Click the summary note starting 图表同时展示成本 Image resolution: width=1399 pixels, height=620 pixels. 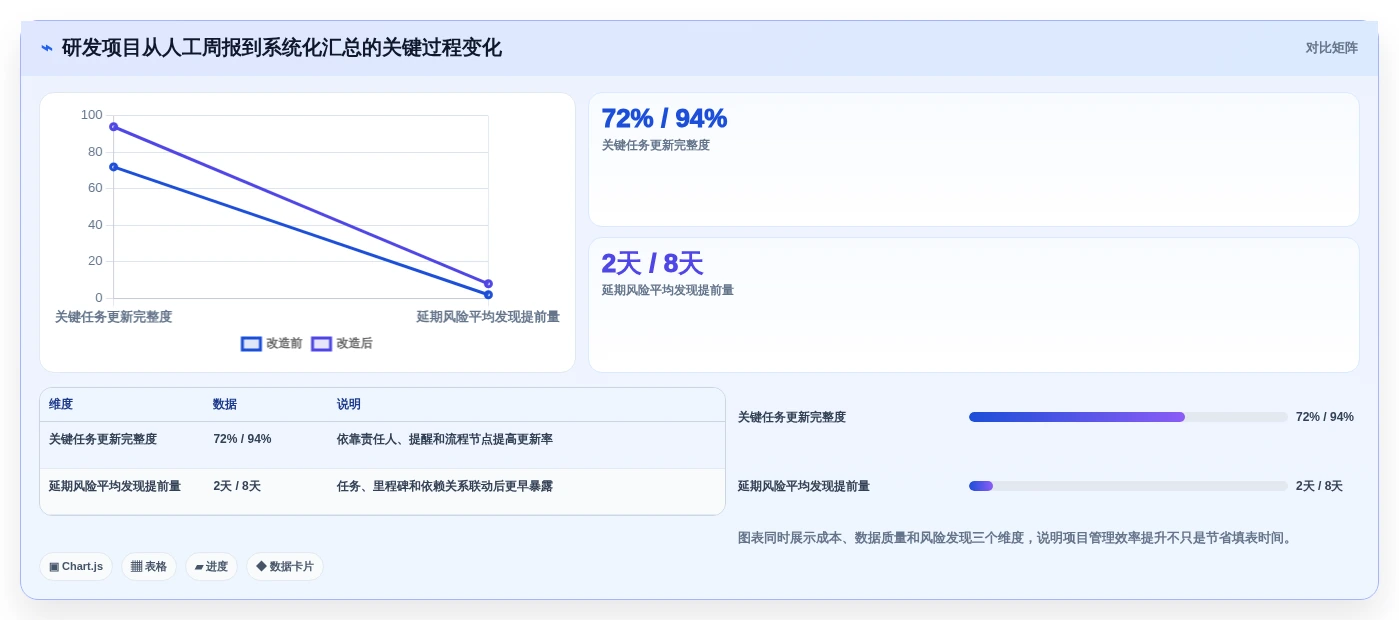pos(1017,538)
